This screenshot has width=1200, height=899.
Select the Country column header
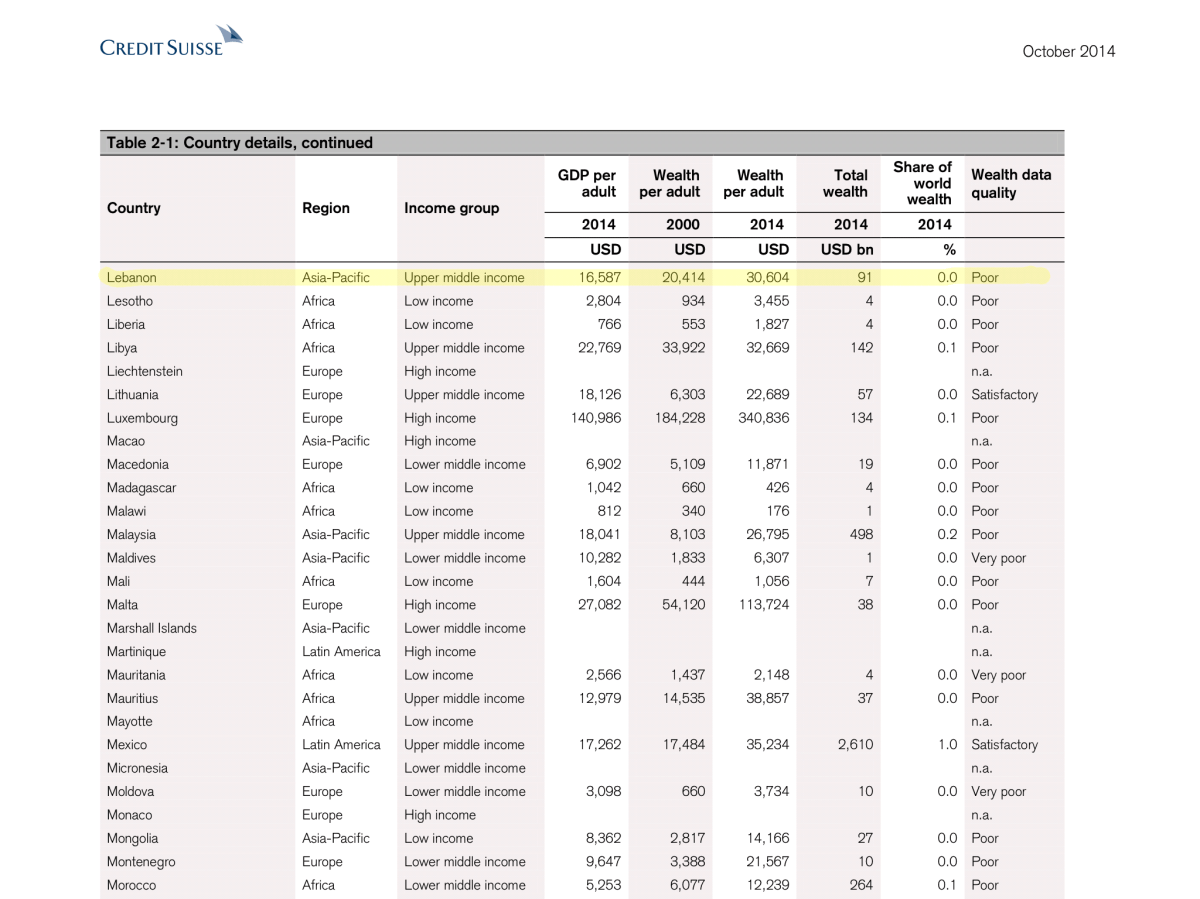(x=133, y=208)
